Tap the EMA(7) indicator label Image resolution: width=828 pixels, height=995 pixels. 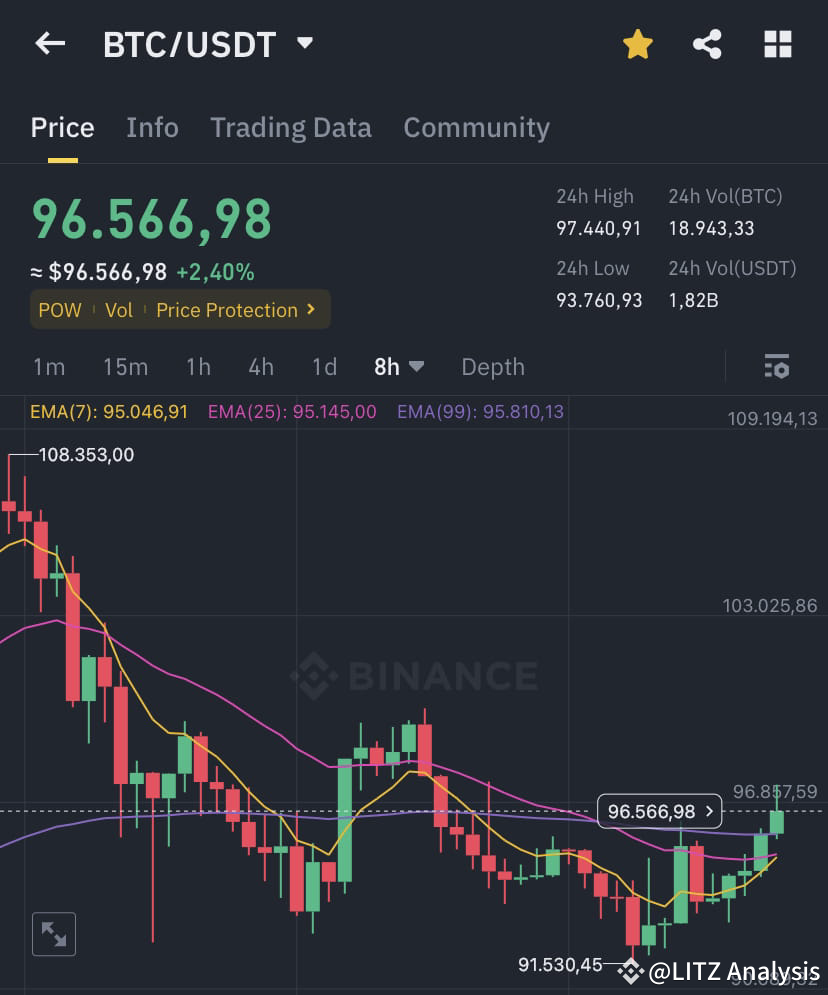pyautogui.click(x=109, y=412)
